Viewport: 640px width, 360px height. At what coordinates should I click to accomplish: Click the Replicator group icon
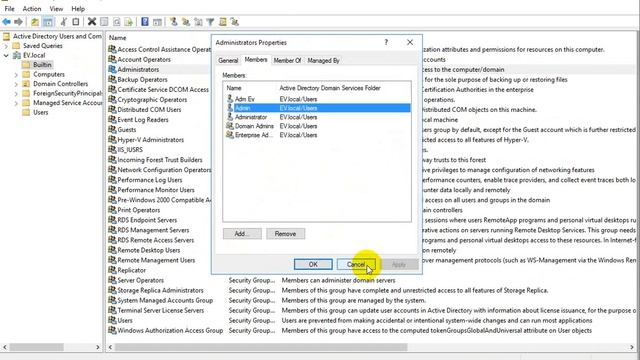pyautogui.click(x=112, y=270)
